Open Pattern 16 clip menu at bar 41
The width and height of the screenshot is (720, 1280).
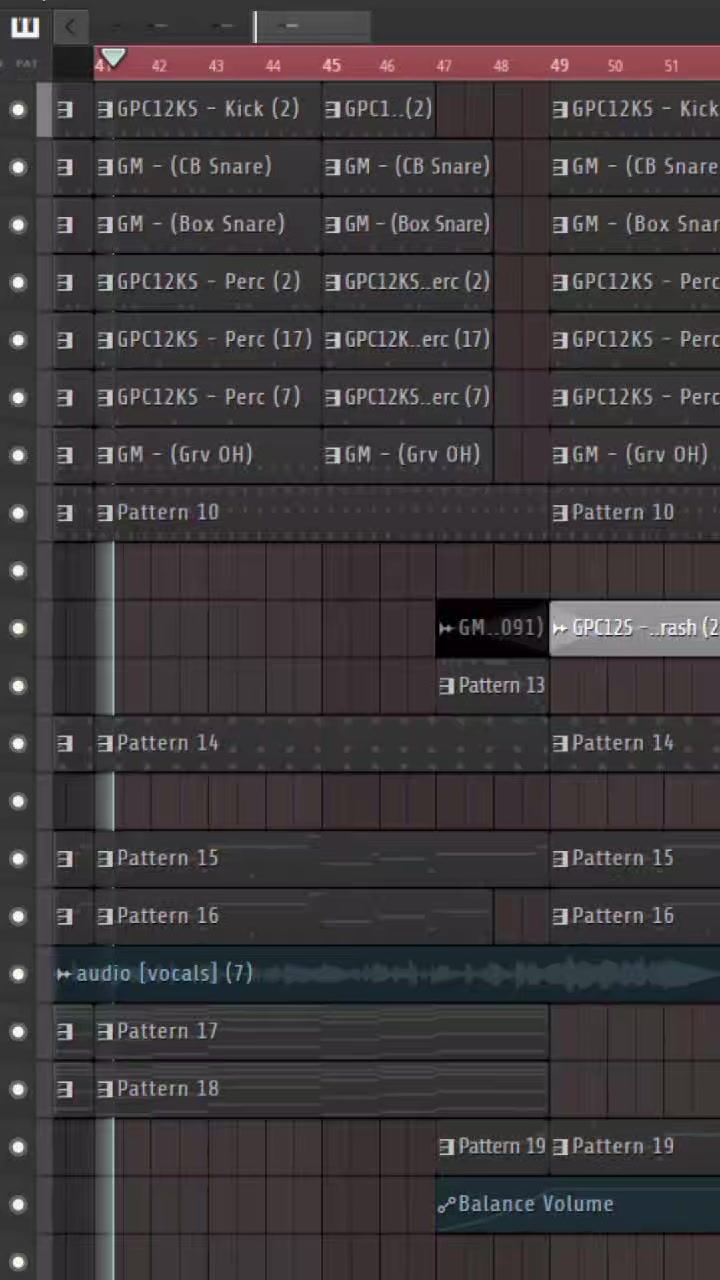tap(105, 916)
